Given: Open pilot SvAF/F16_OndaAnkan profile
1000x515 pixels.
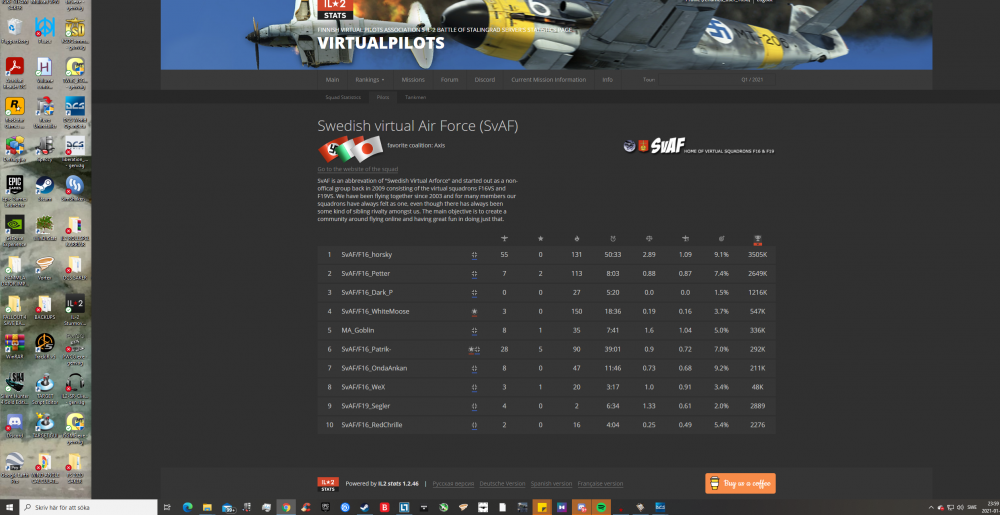Looking at the screenshot, I should coord(374,368).
